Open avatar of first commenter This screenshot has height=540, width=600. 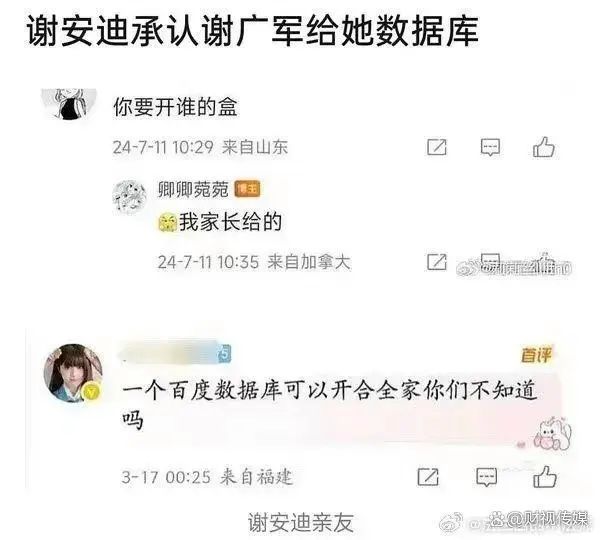(69, 104)
